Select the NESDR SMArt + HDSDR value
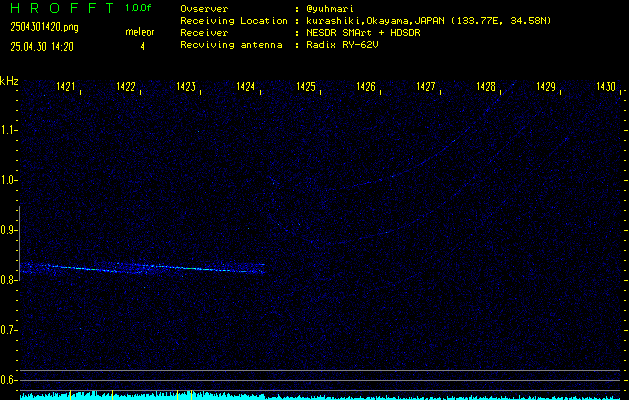 [x=363, y=33]
